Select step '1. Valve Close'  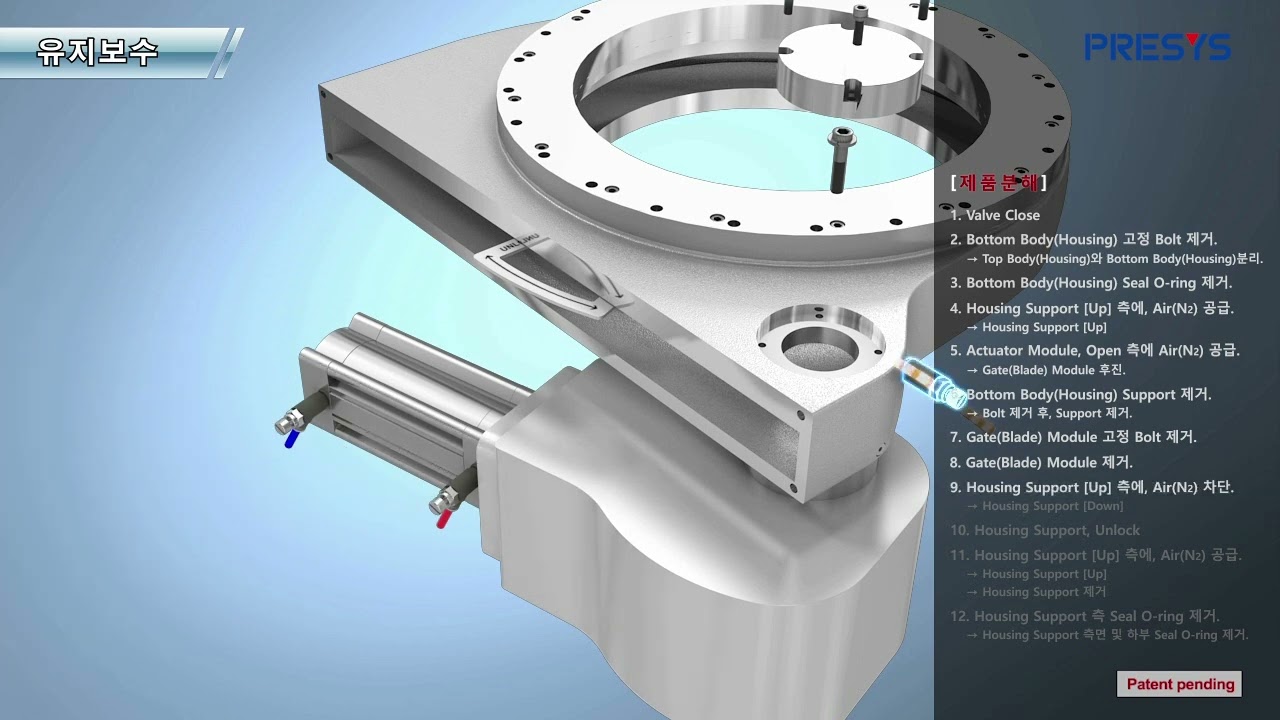click(995, 215)
